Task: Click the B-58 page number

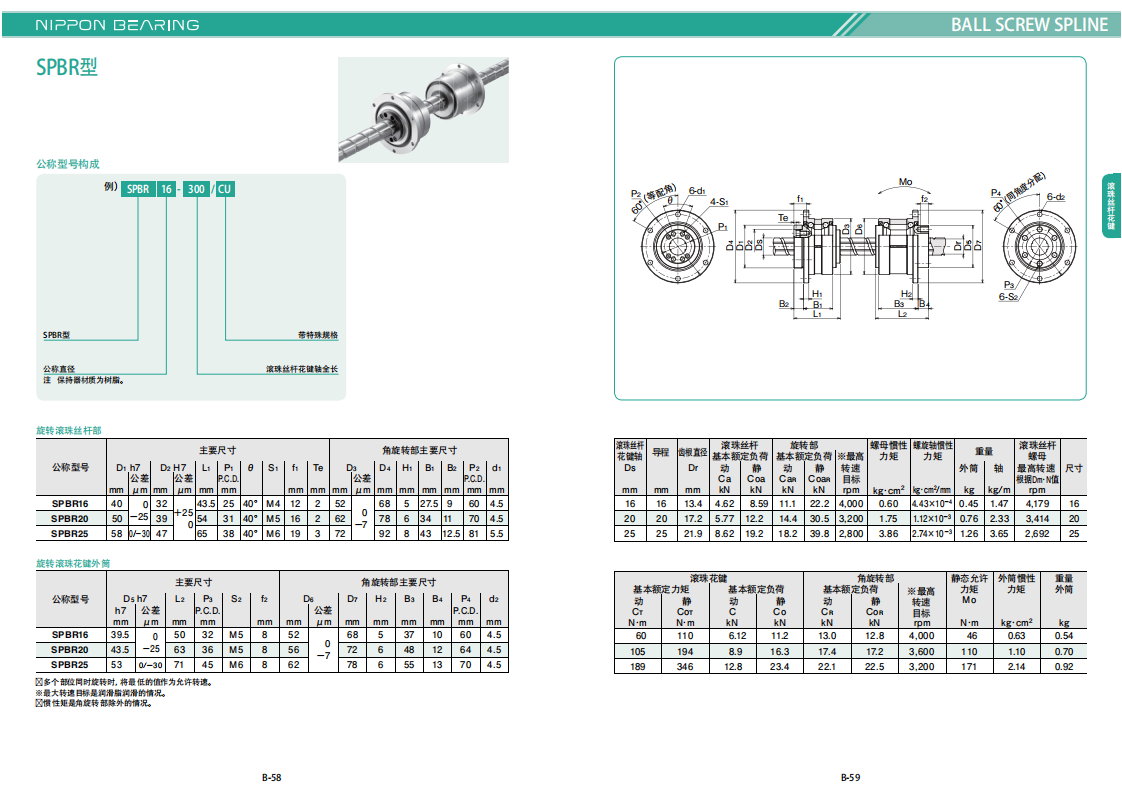Action: click(271, 777)
